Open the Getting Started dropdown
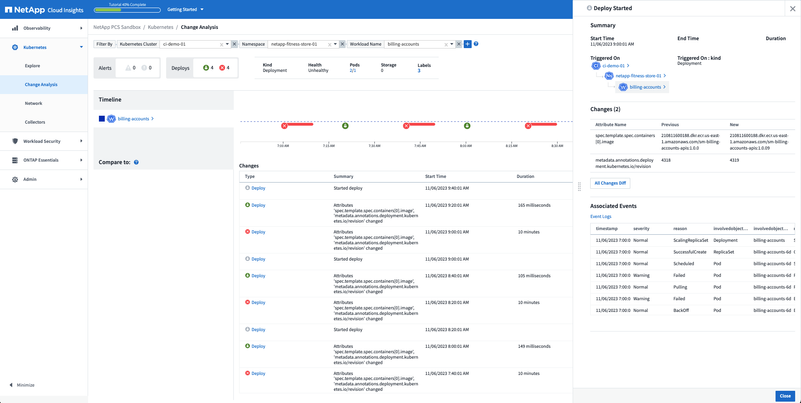 [x=185, y=9]
